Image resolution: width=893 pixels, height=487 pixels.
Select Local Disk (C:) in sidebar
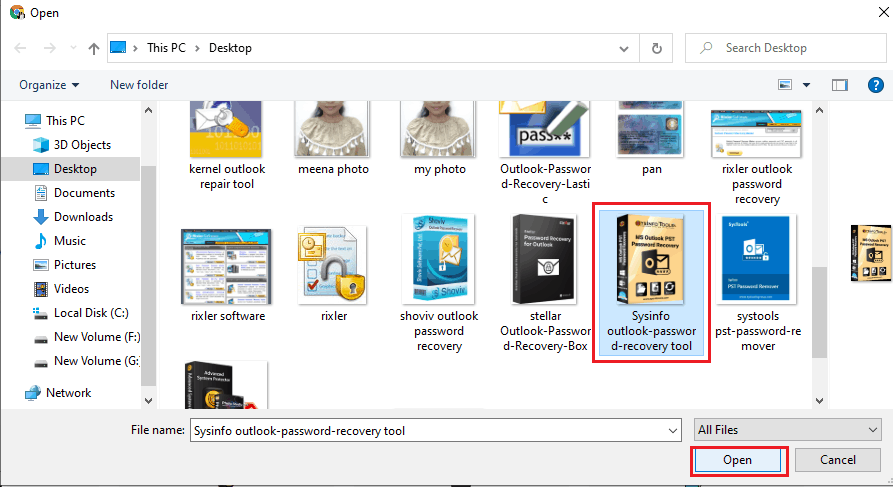click(x=91, y=313)
